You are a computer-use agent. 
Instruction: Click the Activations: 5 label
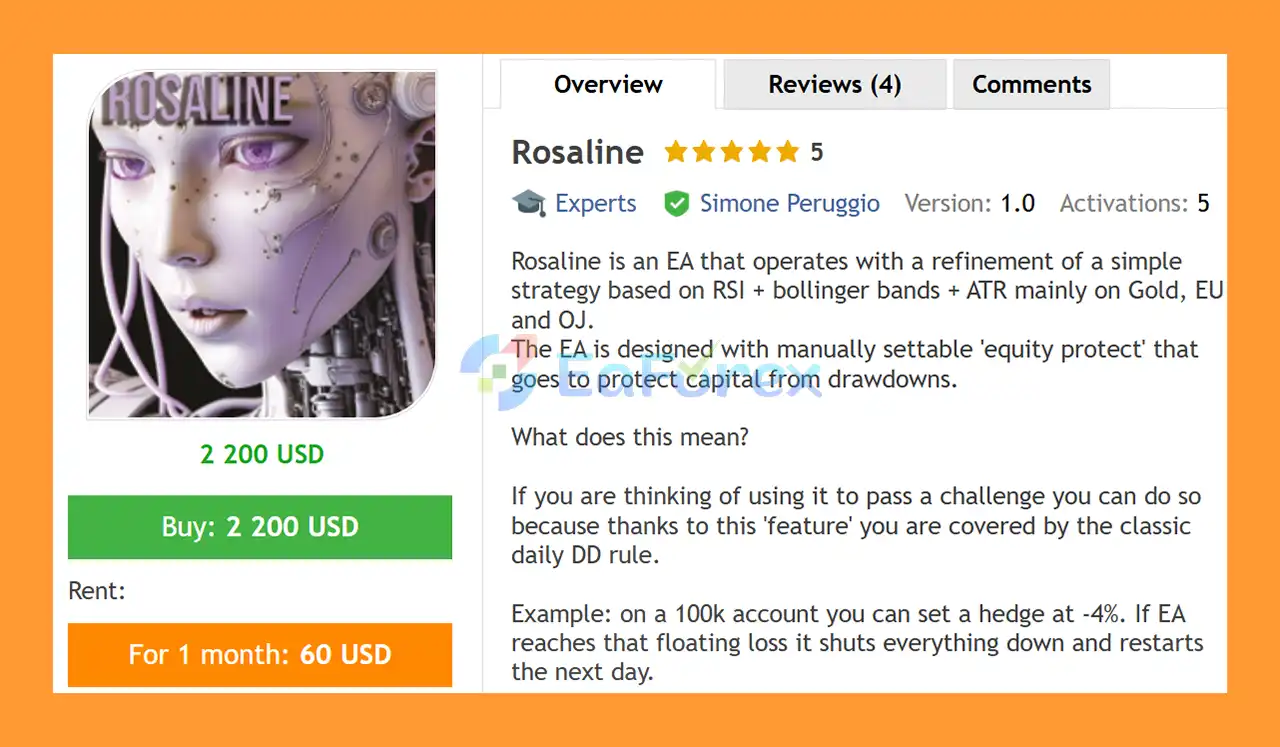click(x=1134, y=204)
